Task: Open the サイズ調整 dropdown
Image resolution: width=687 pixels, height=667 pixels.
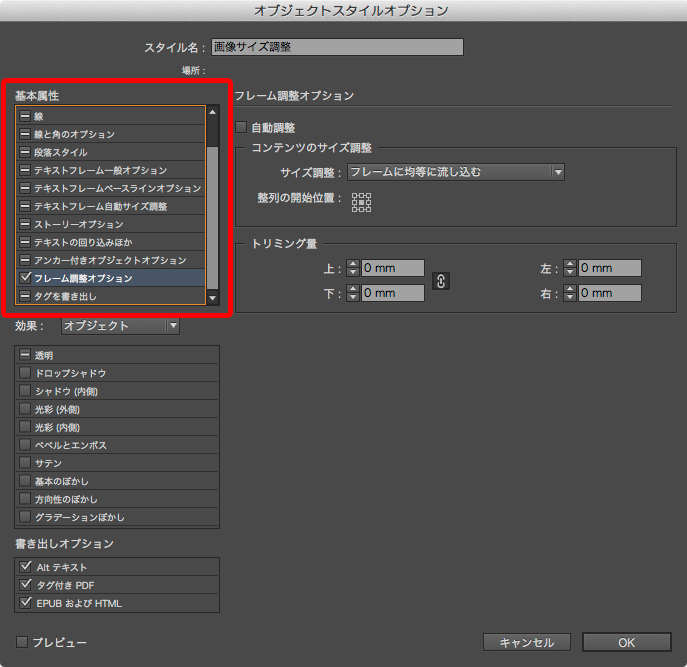Action: (456, 172)
